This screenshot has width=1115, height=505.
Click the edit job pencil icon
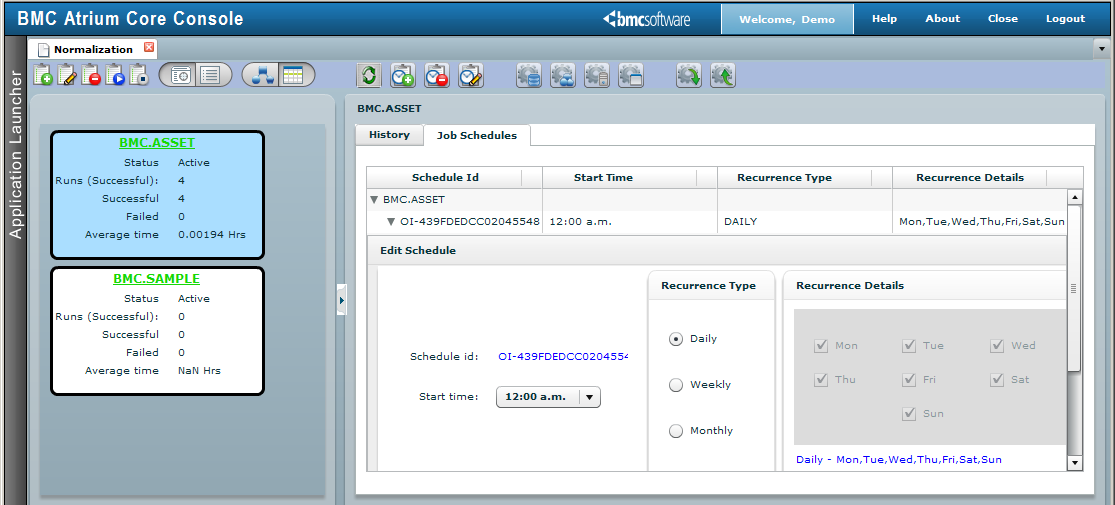(67, 75)
